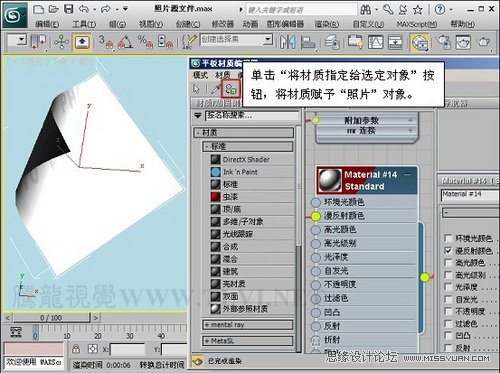Open material browser options triangle menu

point(198,116)
